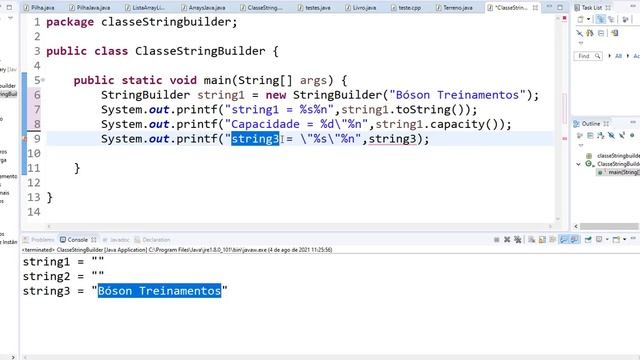Click Focus on Workweek icon in Task List
This screenshot has width=640, height=360.
point(625,19)
